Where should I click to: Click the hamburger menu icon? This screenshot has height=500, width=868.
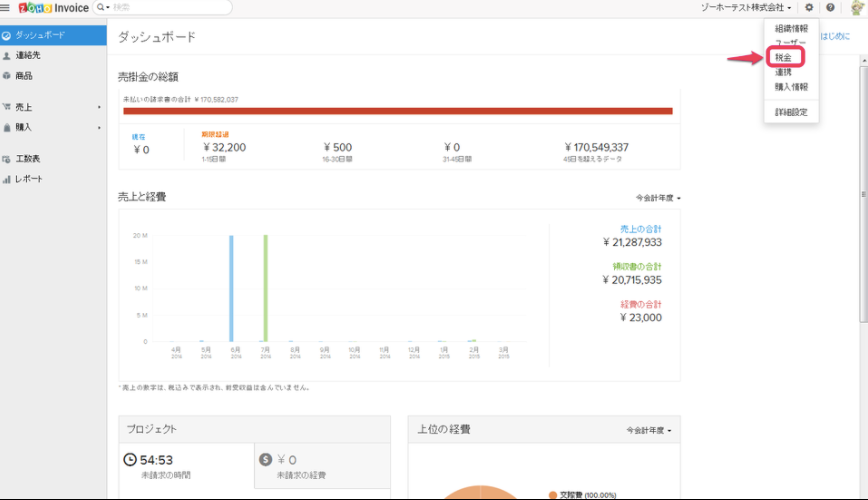click(x=7, y=8)
